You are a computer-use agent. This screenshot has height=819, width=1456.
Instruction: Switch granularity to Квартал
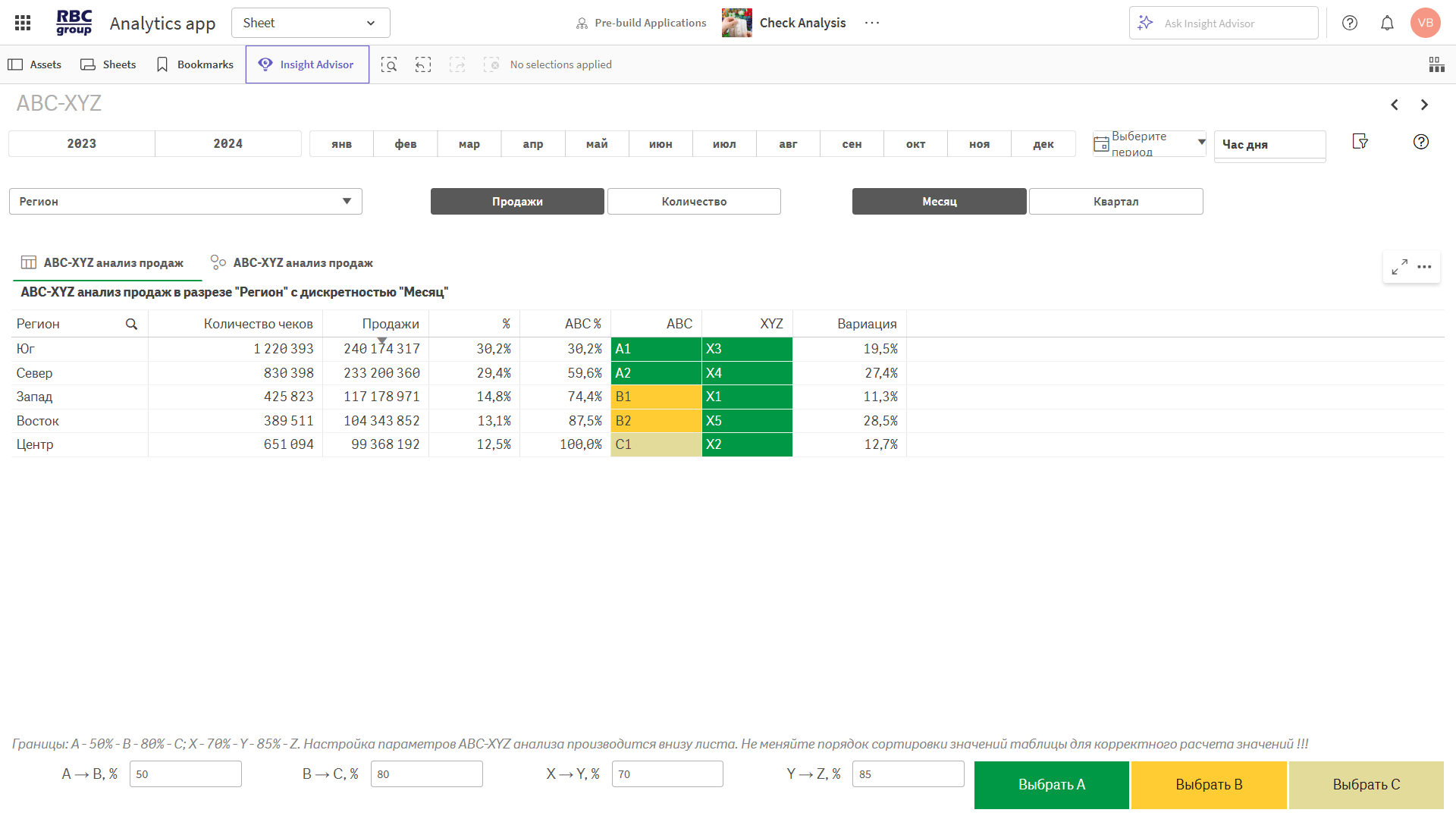[1116, 202]
